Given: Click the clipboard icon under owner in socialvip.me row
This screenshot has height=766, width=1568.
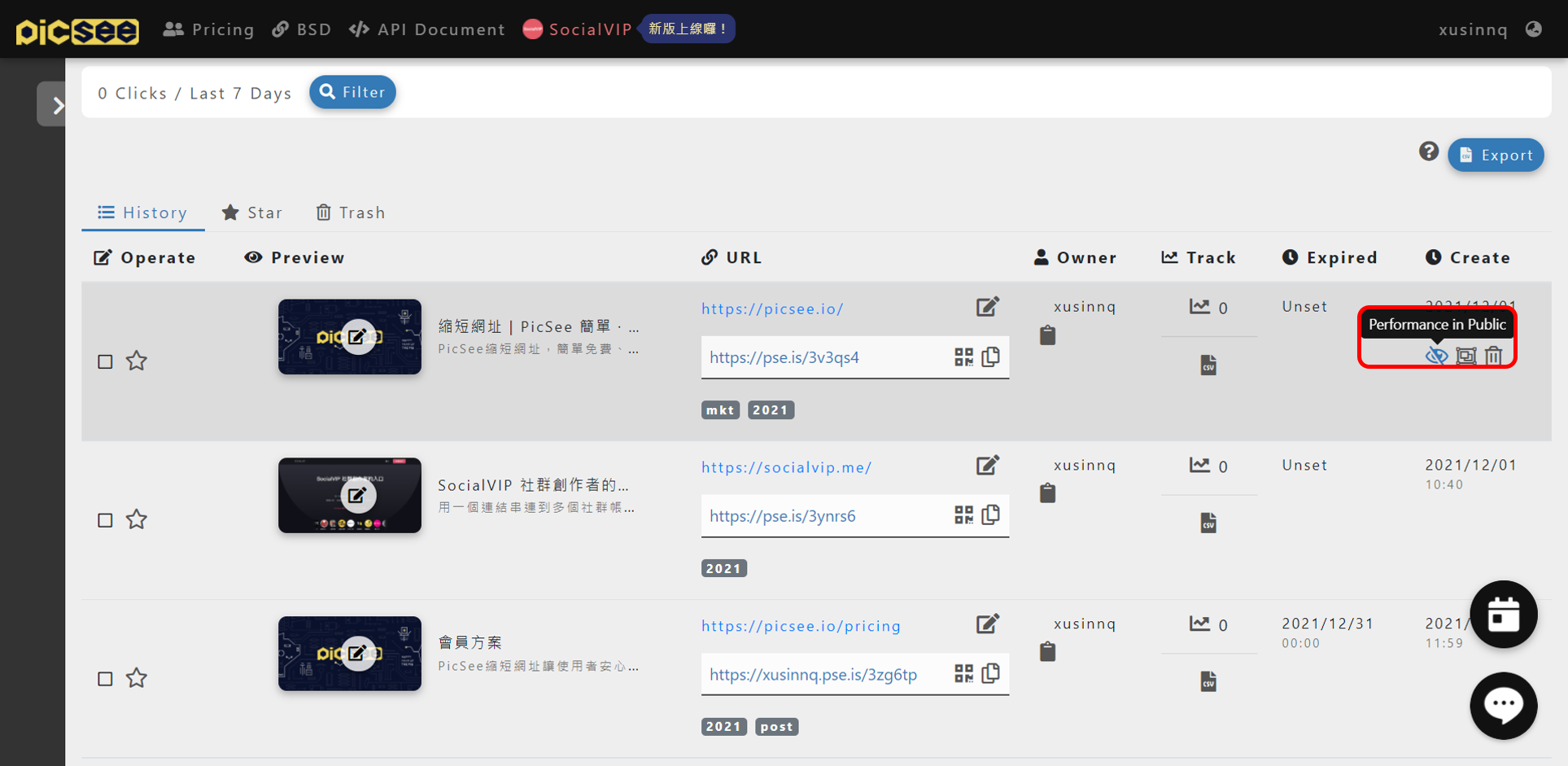Looking at the screenshot, I should (x=1048, y=492).
